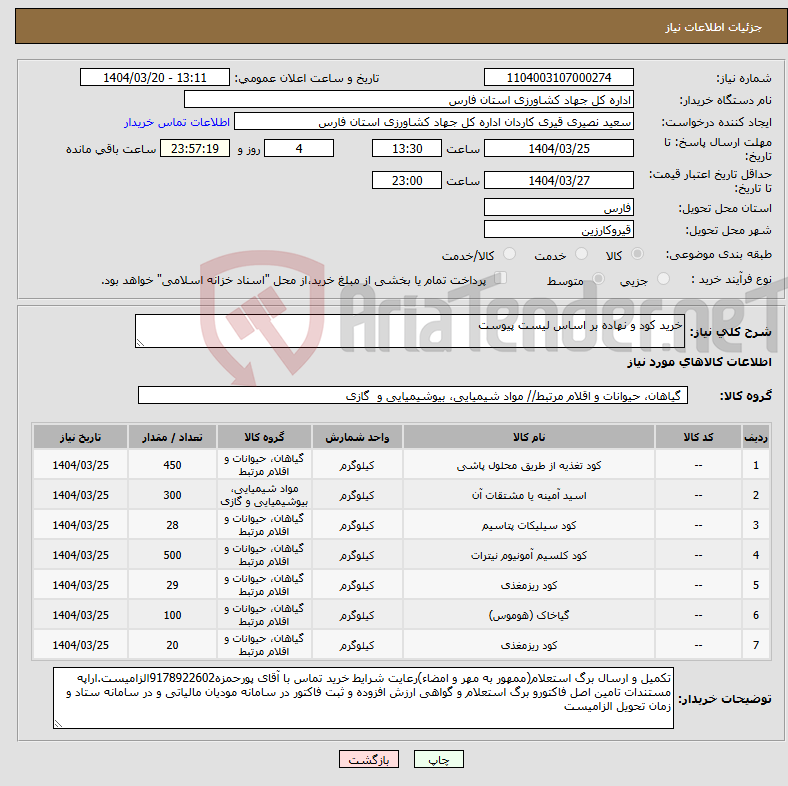This screenshot has height=786, width=788.
Task: Click item گیاخاک (هوموس)
Action: click(x=529, y=615)
